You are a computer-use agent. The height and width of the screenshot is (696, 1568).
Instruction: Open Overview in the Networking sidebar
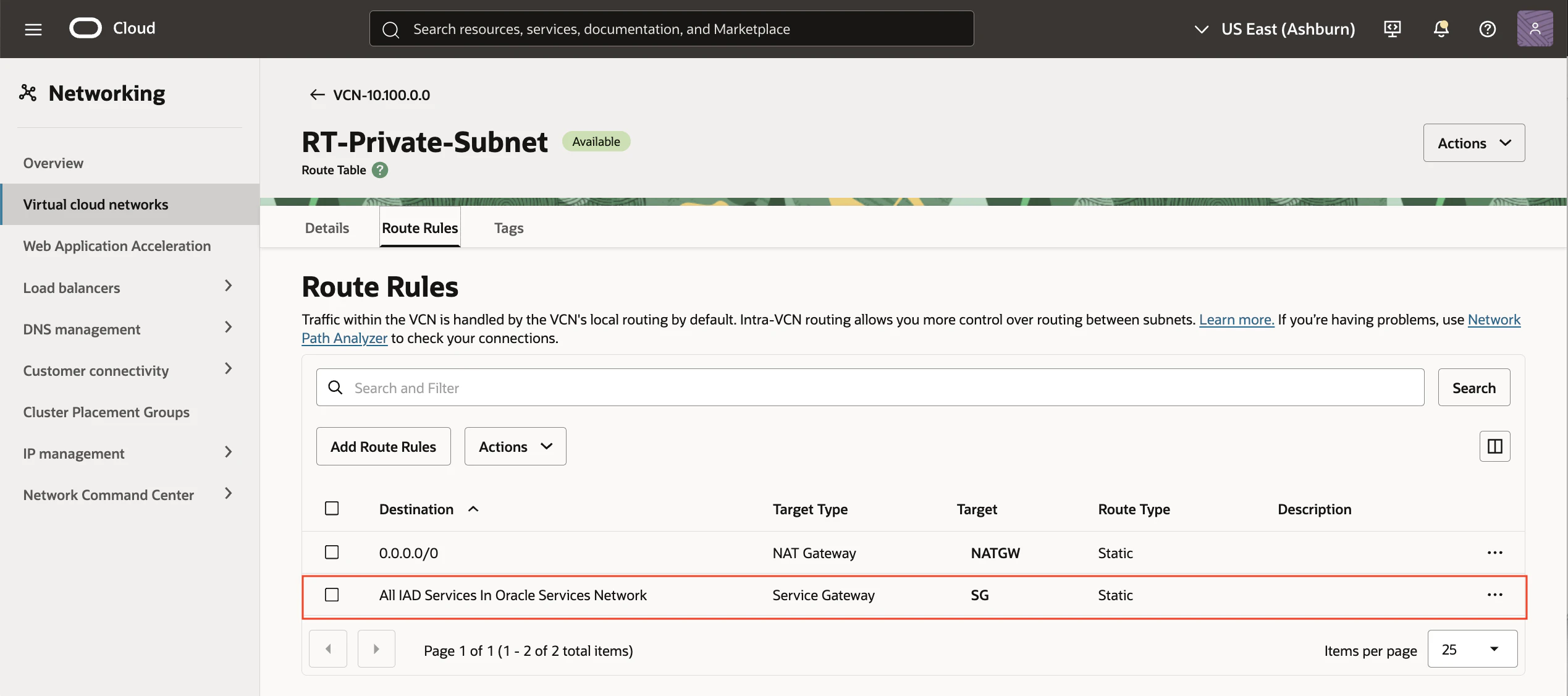[53, 163]
